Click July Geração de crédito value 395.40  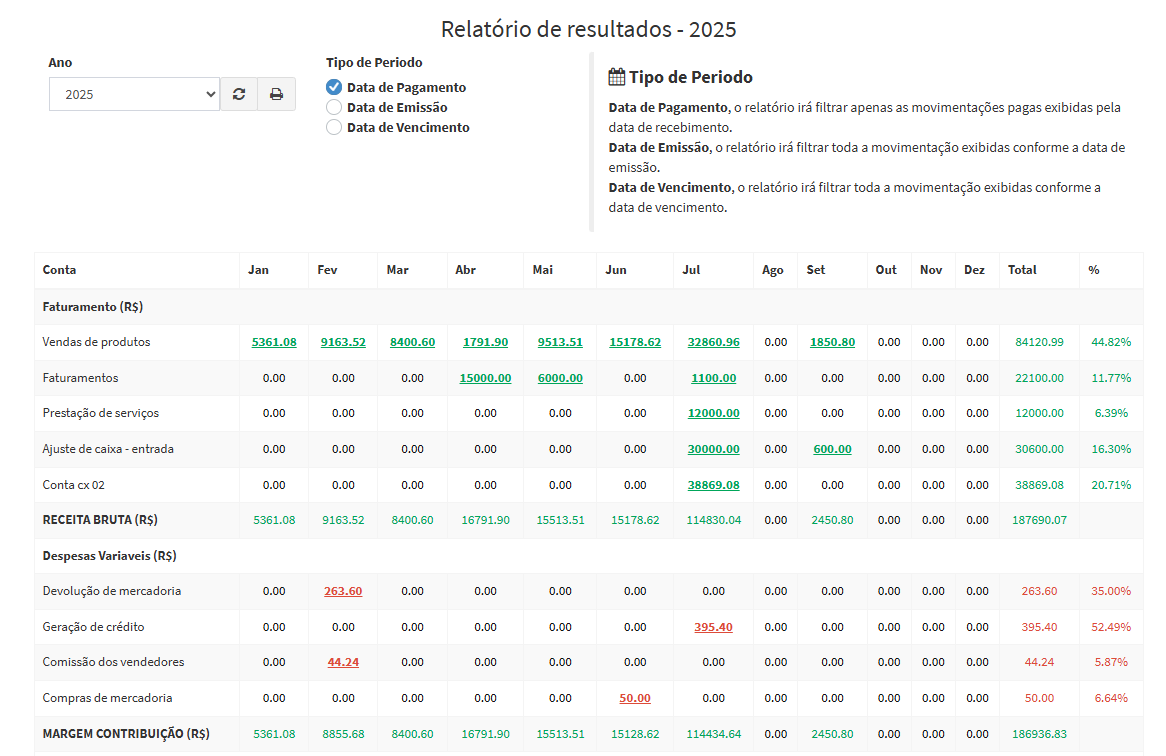713,627
